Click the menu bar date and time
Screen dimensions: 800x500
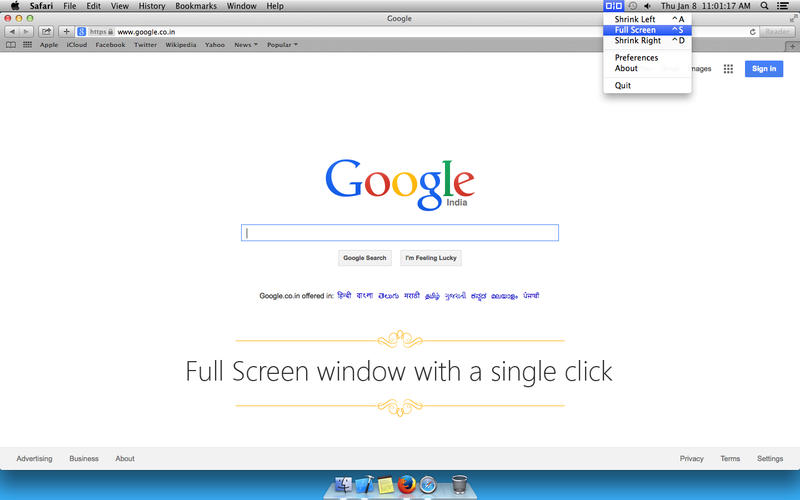(706, 6)
